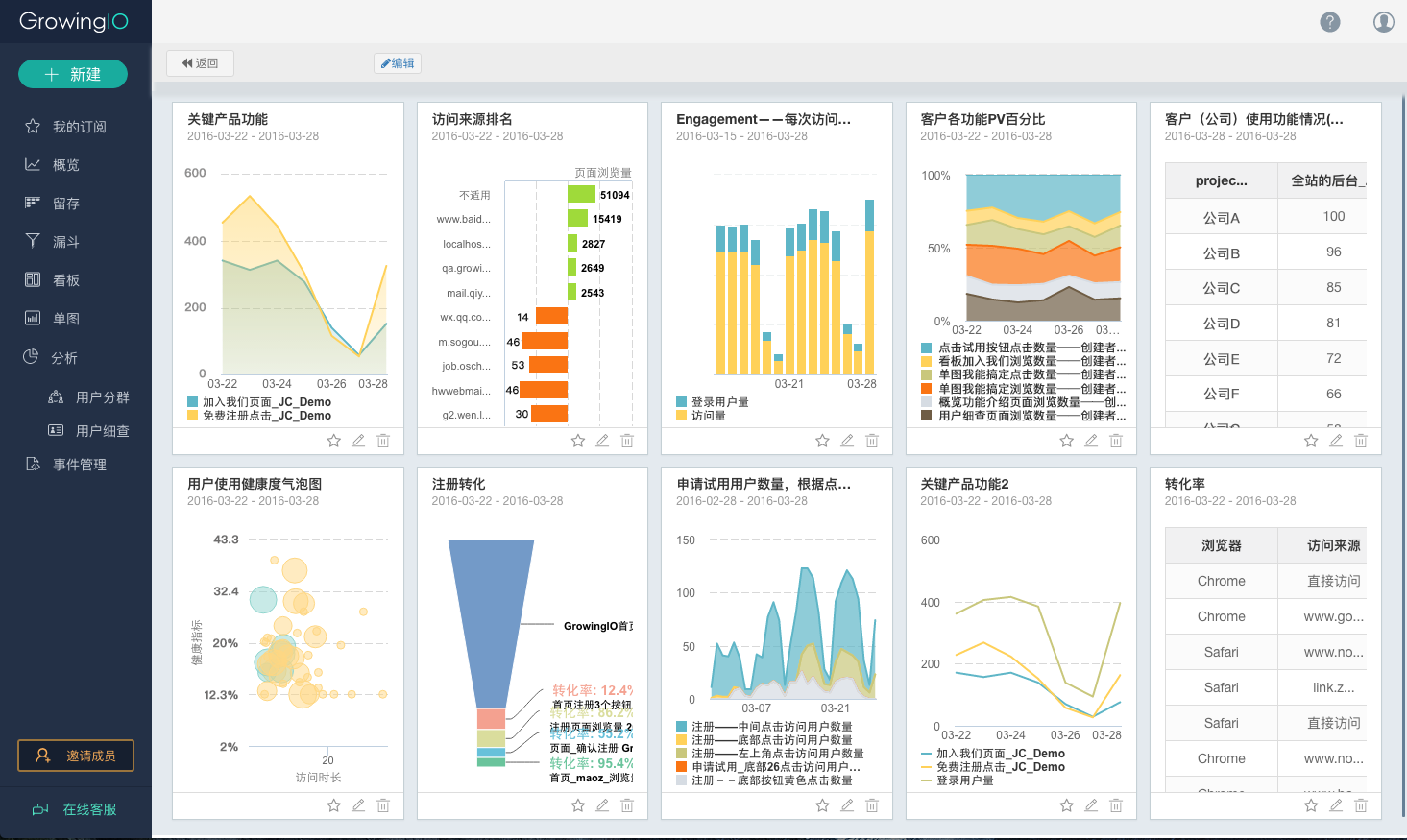Viewport: 1407px width, 840px height.
Task: Star the 关键产品功能 chart card
Action: (x=333, y=441)
